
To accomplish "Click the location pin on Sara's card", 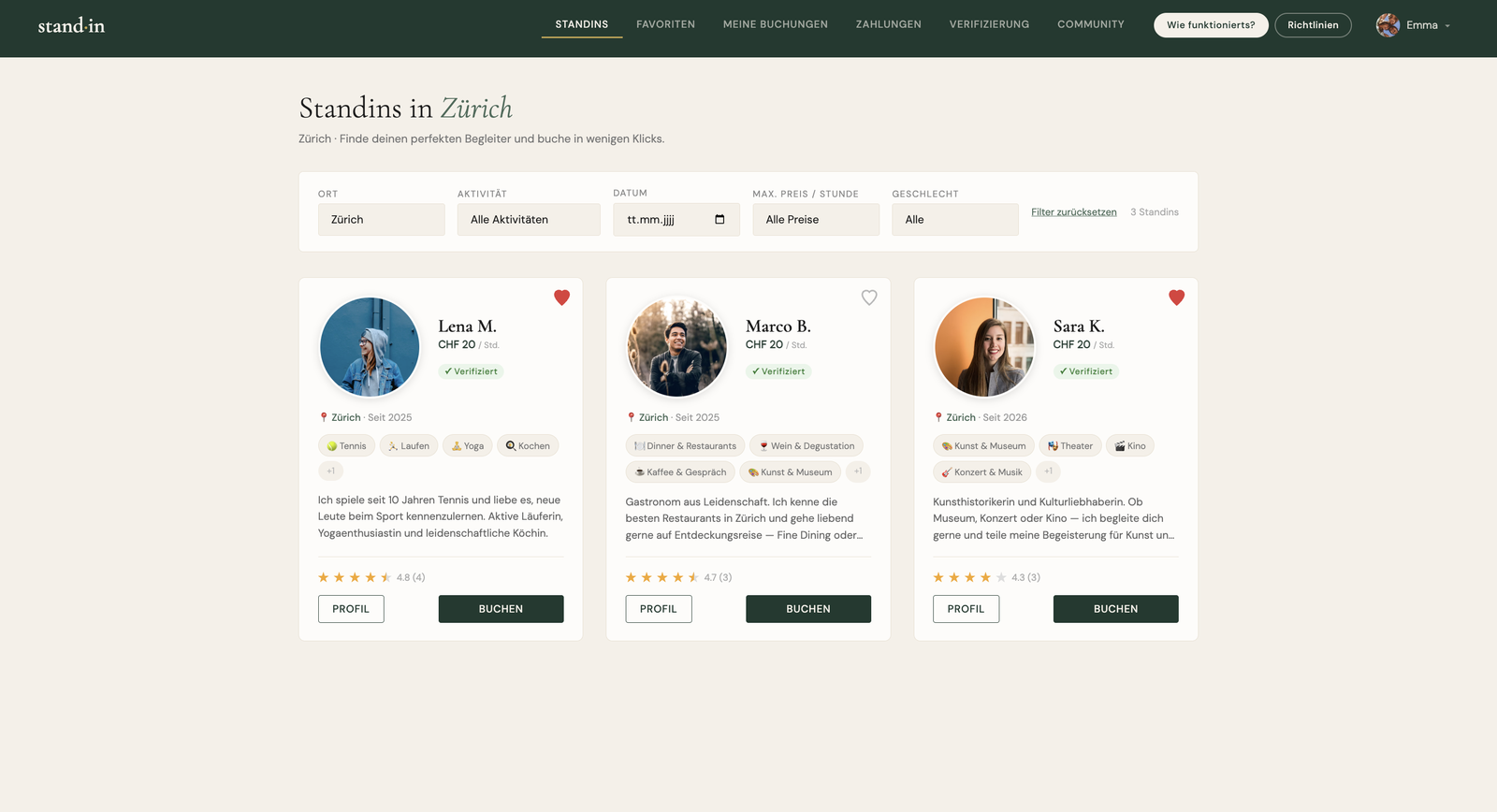I will pyautogui.click(x=938, y=417).
